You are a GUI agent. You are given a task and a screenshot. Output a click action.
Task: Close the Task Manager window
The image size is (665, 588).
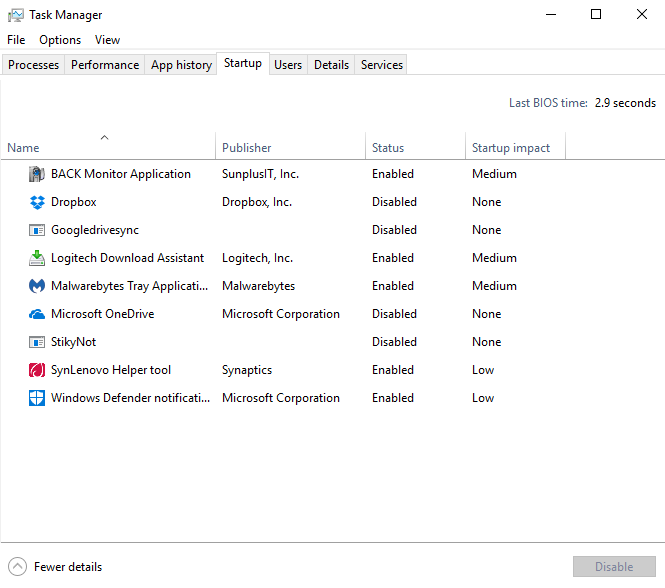click(642, 14)
